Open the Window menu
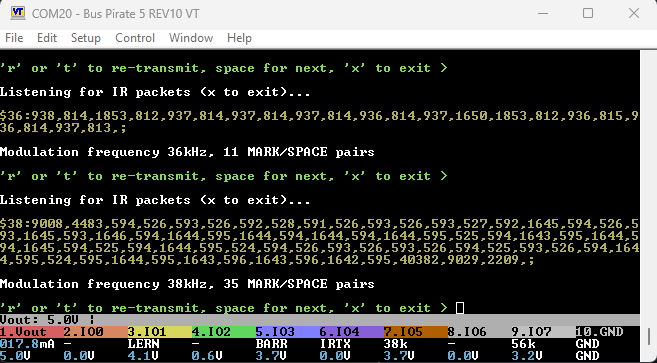Viewport: 657px width, 363px height. tap(191, 38)
